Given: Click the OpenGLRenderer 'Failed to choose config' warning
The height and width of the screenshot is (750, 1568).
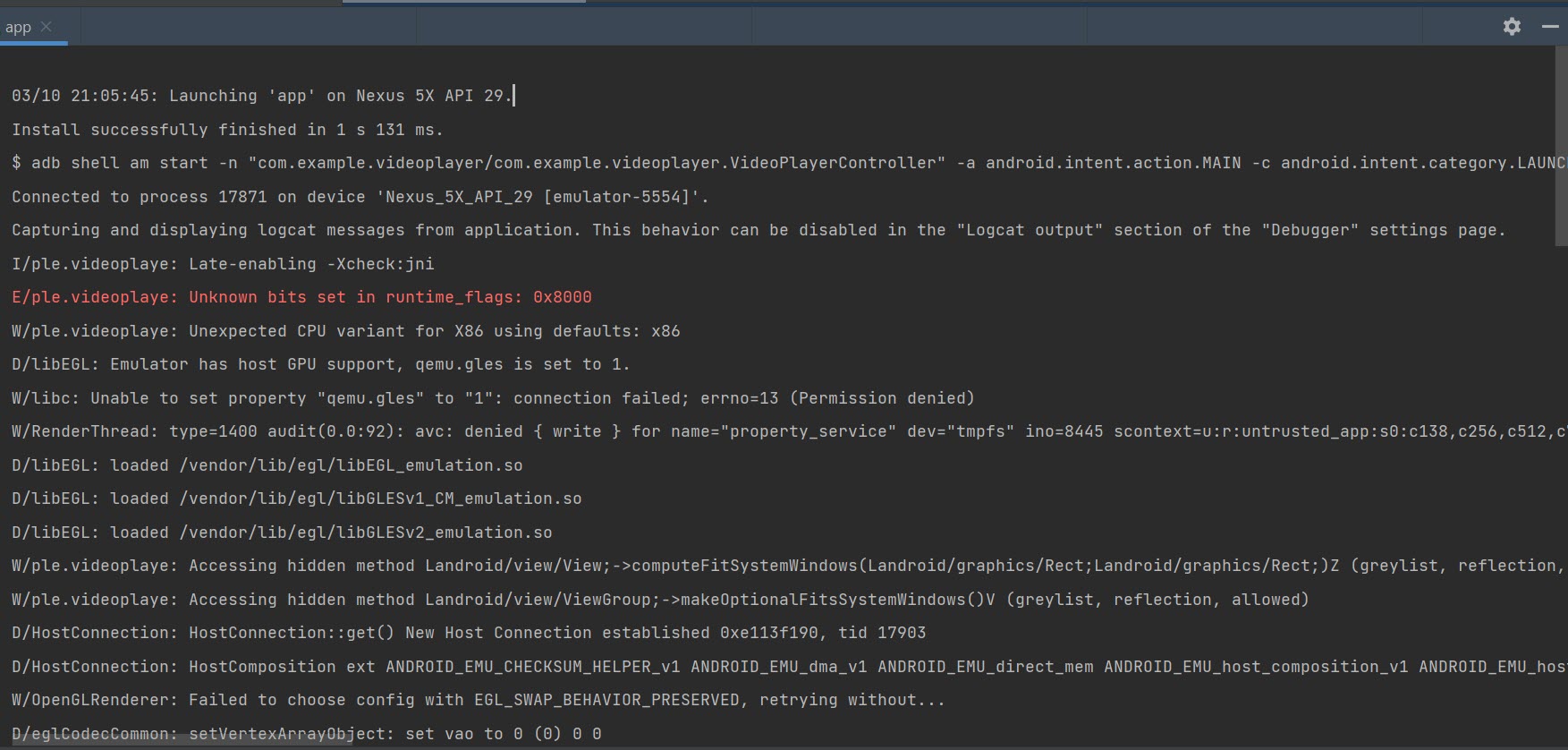Looking at the screenshot, I should pyautogui.click(x=478, y=700).
